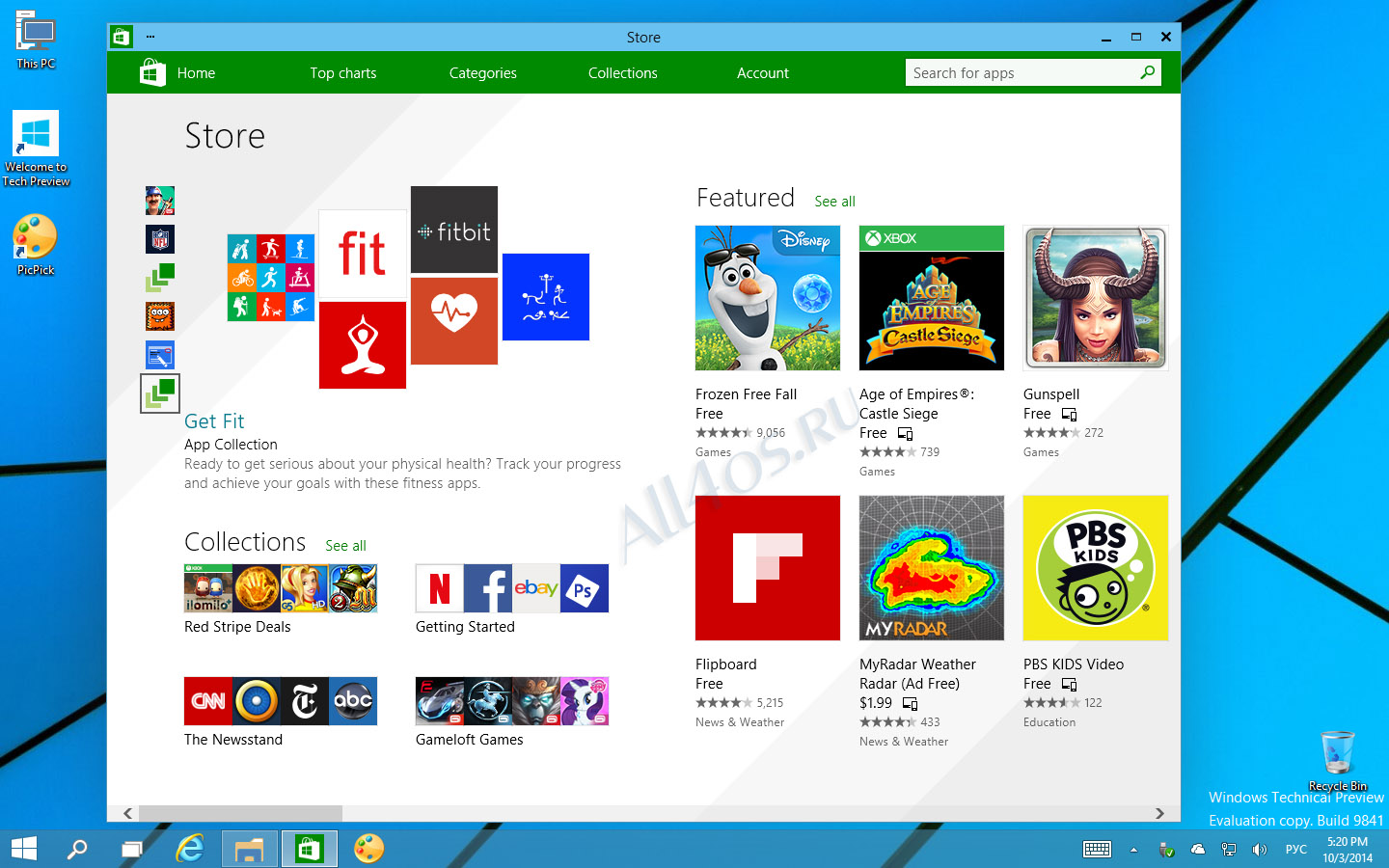Switch to the Collections tab

[623, 73]
